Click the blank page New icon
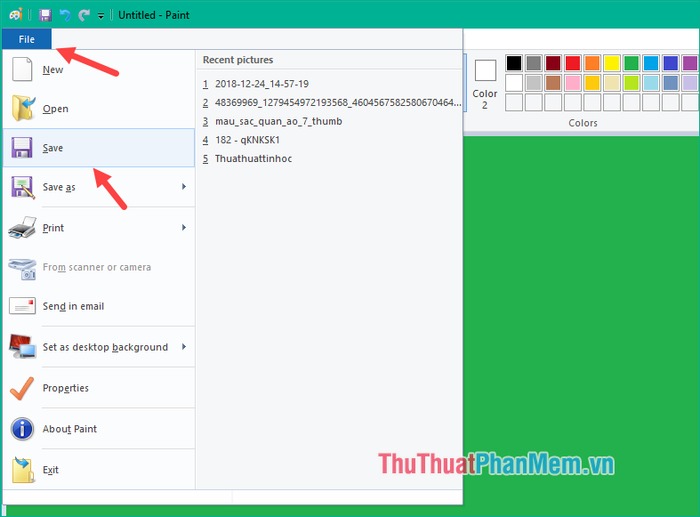 click(x=22, y=69)
